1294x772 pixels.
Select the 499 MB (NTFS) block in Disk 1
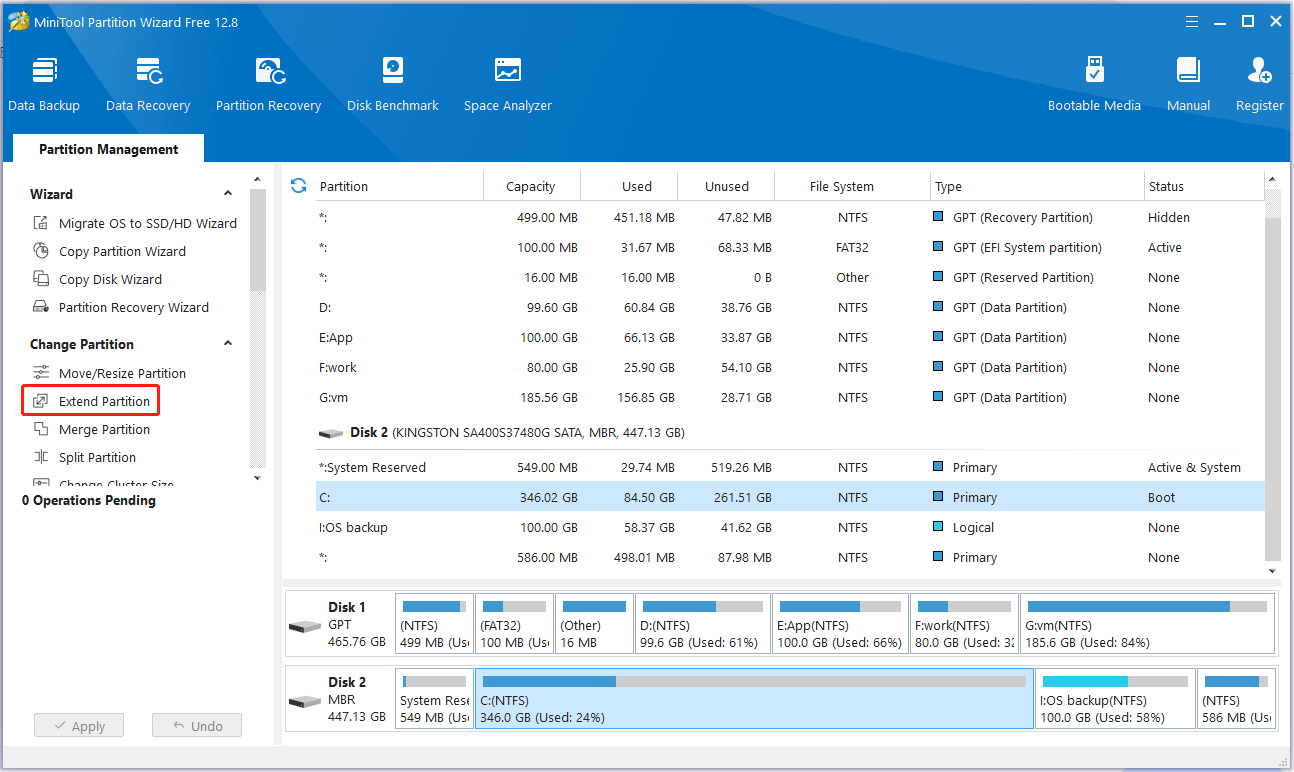pyautogui.click(x=434, y=624)
